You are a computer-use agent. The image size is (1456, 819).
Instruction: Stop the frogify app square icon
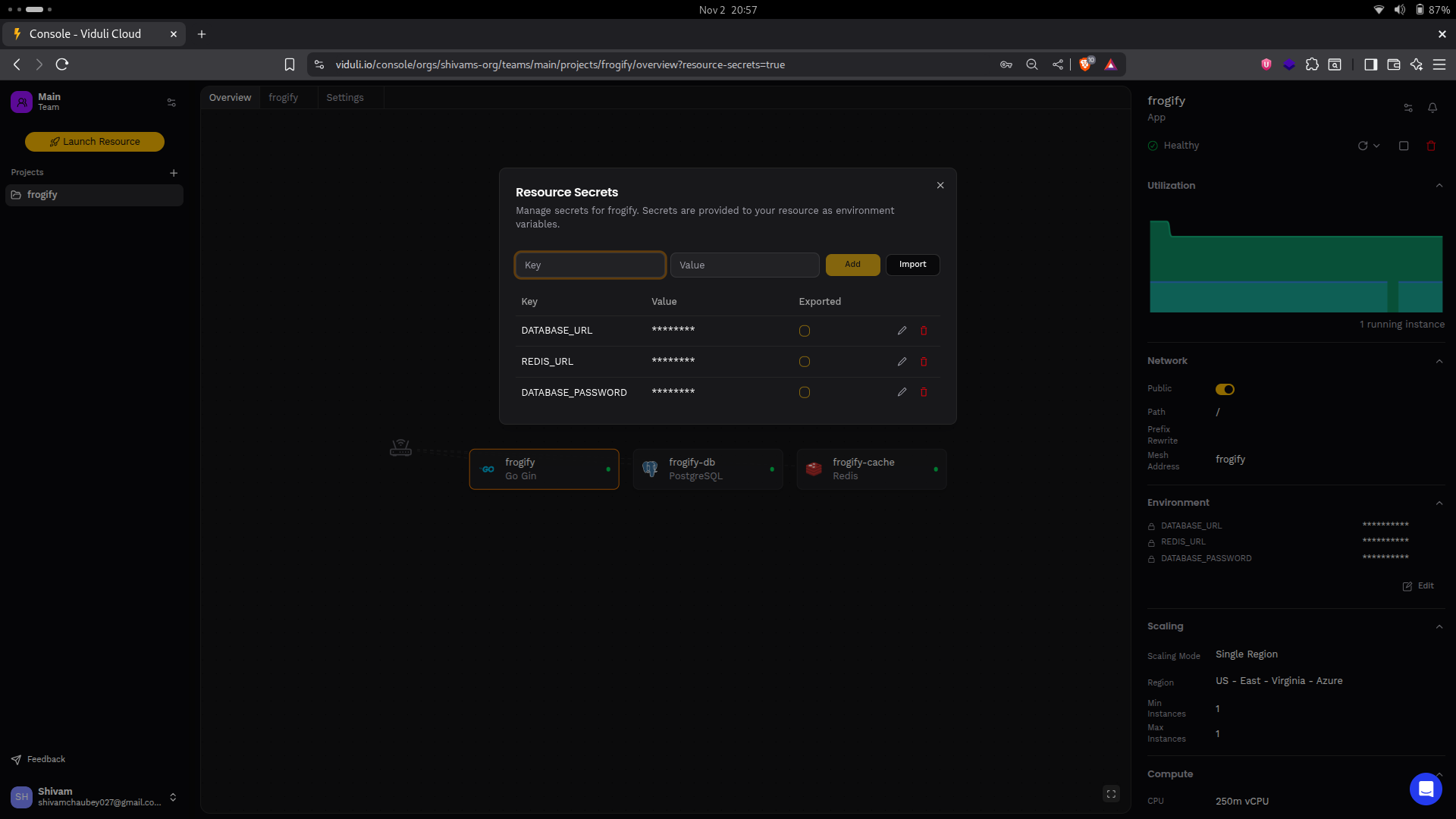(x=1404, y=146)
